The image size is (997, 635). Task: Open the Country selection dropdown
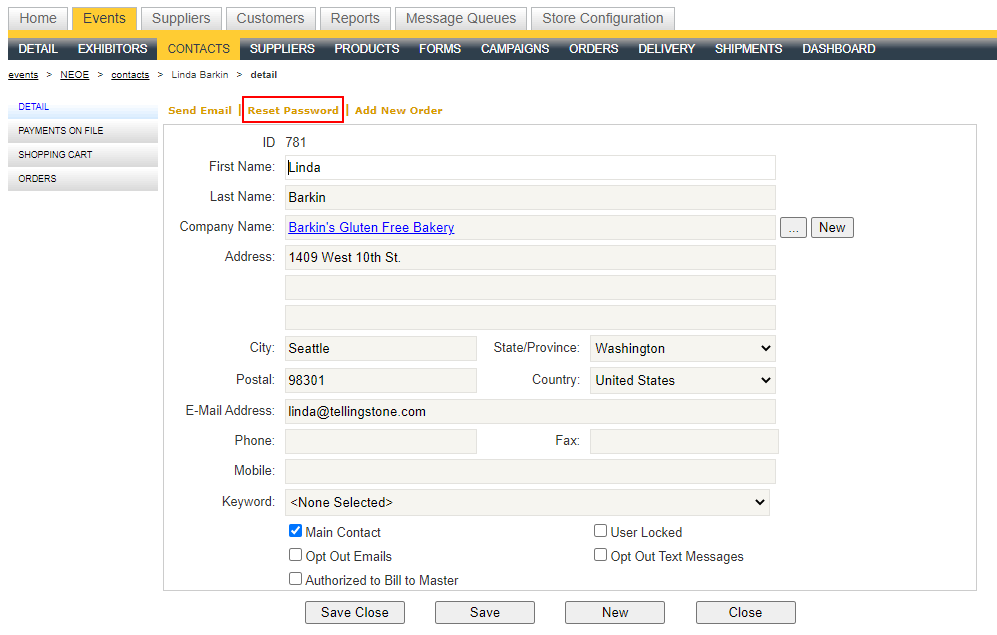[682, 380]
